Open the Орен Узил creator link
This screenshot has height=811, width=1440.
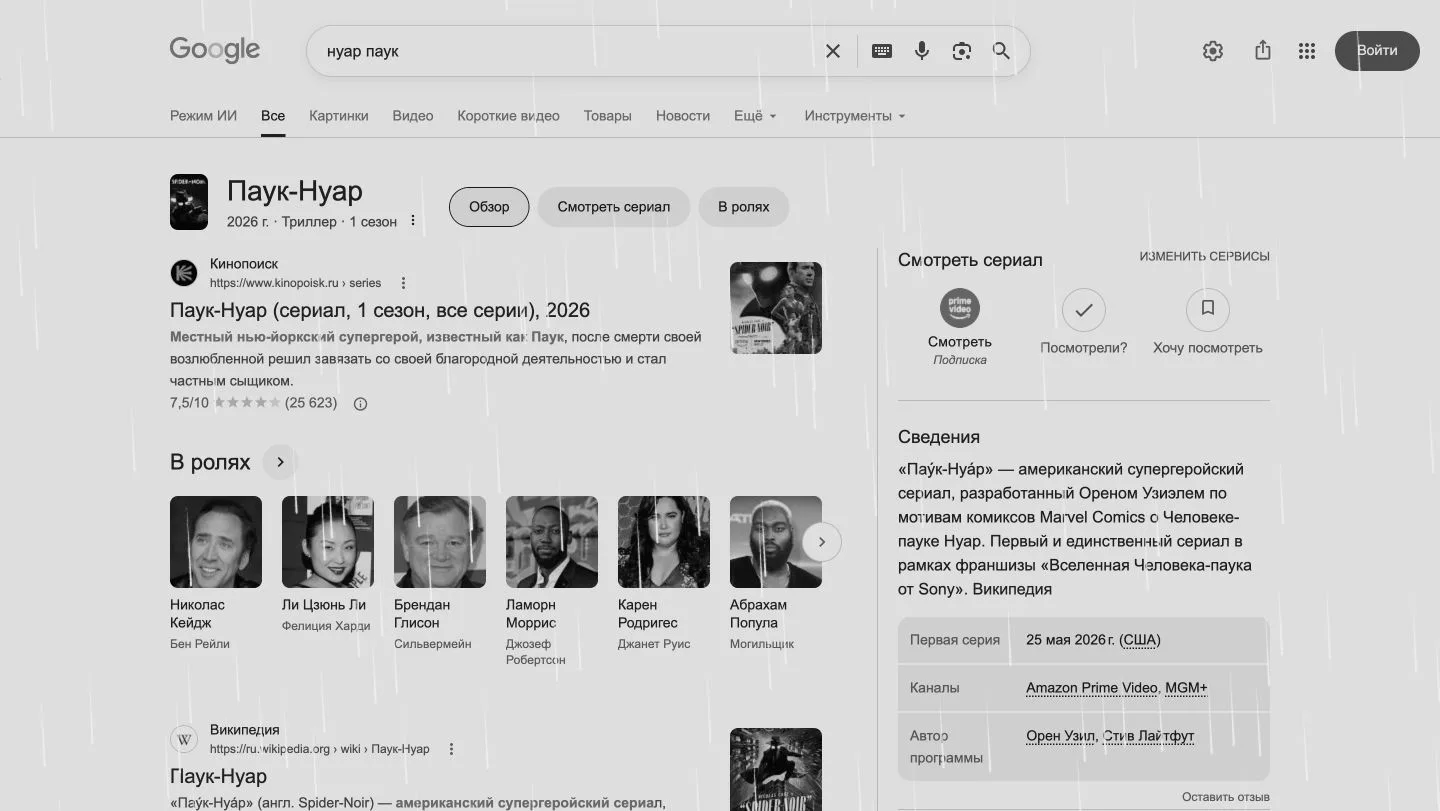(x=1060, y=736)
